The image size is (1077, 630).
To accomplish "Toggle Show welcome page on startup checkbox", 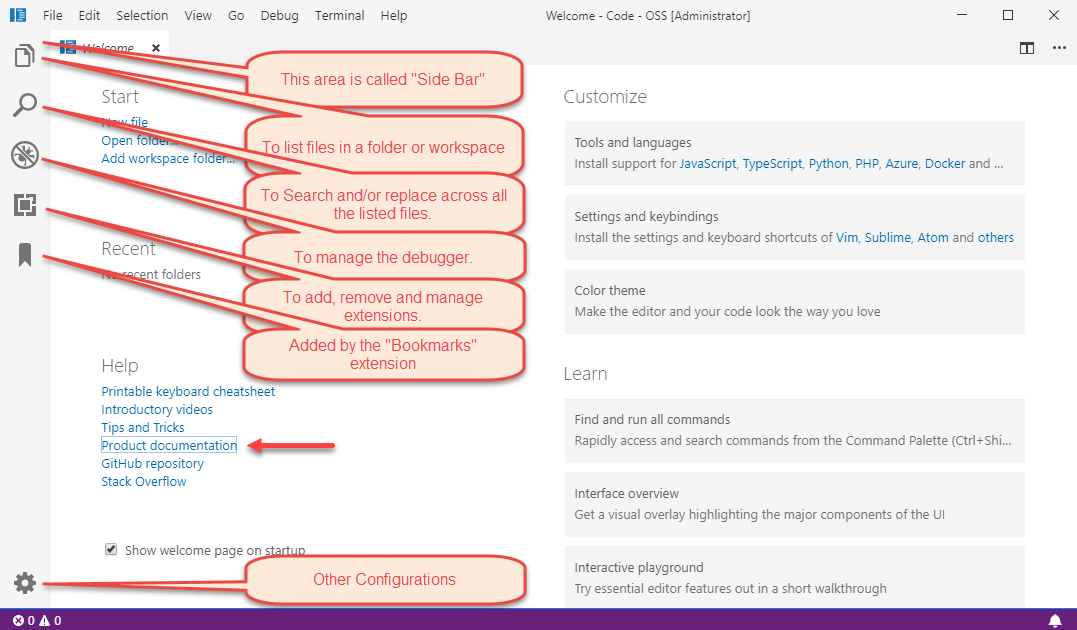I will pos(111,550).
